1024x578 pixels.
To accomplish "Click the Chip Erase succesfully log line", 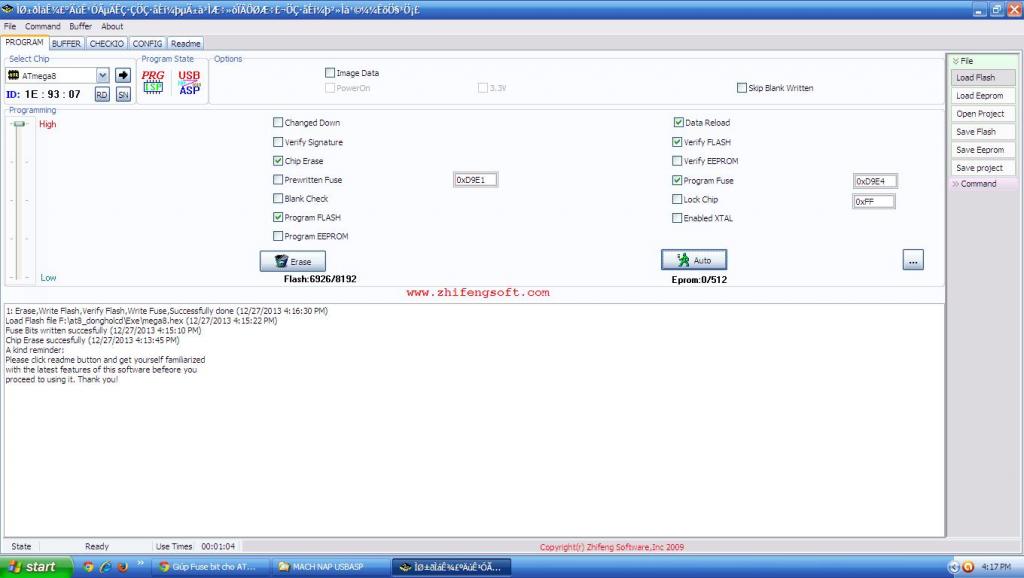I will click(x=92, y=340).
